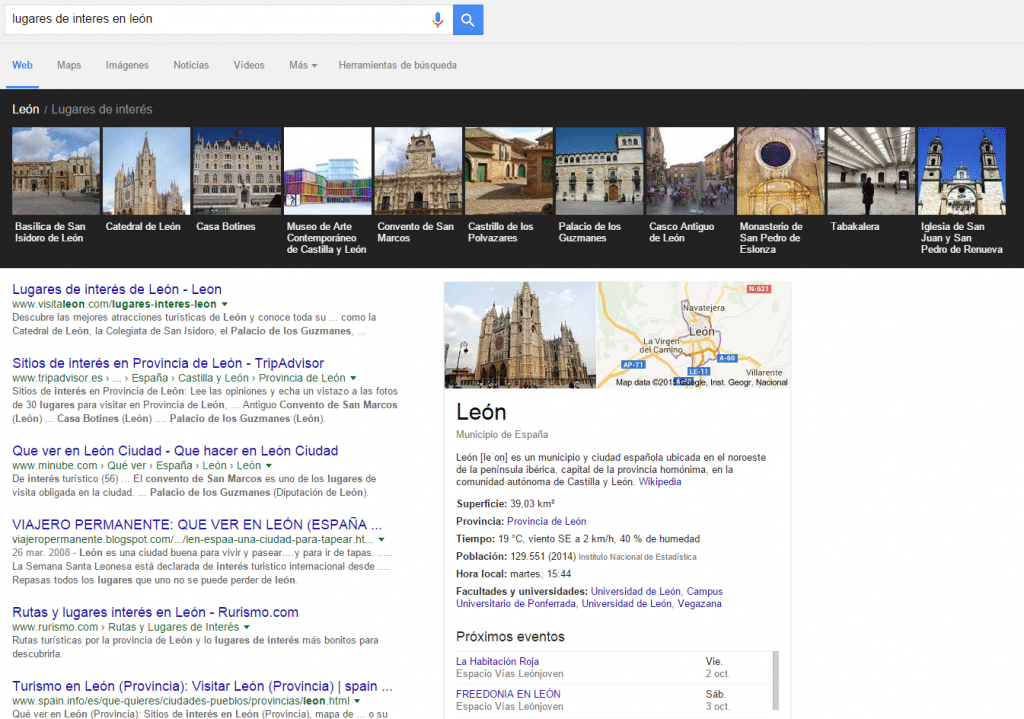
Task: Switch to the Imágenes tab
Action: [127, 65]
